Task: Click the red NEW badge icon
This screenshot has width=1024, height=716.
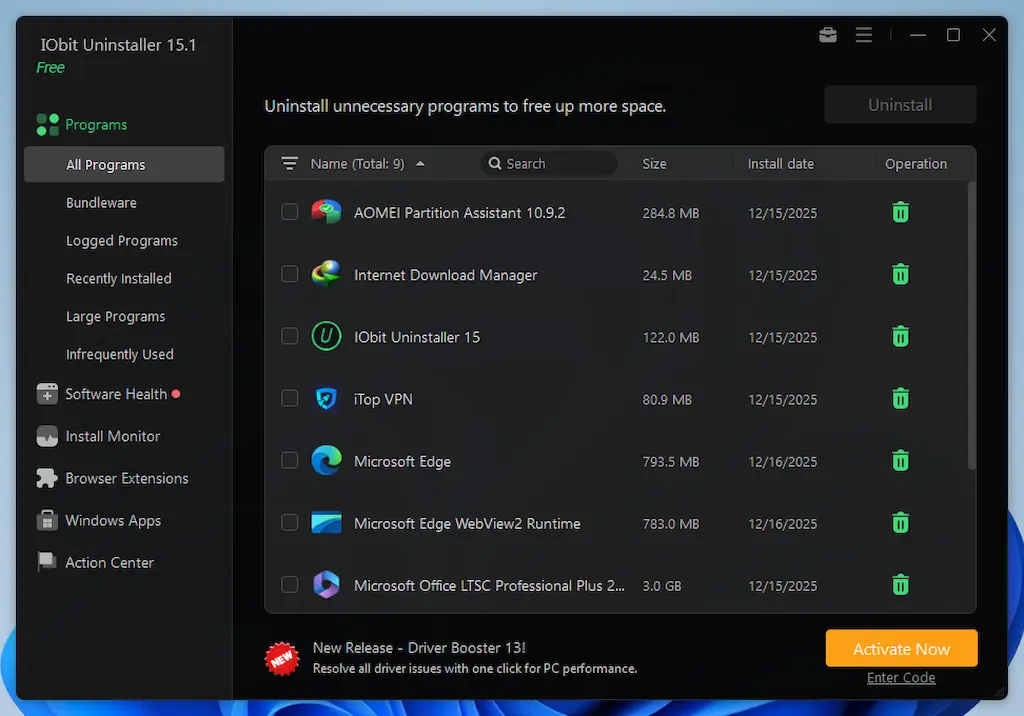Action: (x=282, y=659)
